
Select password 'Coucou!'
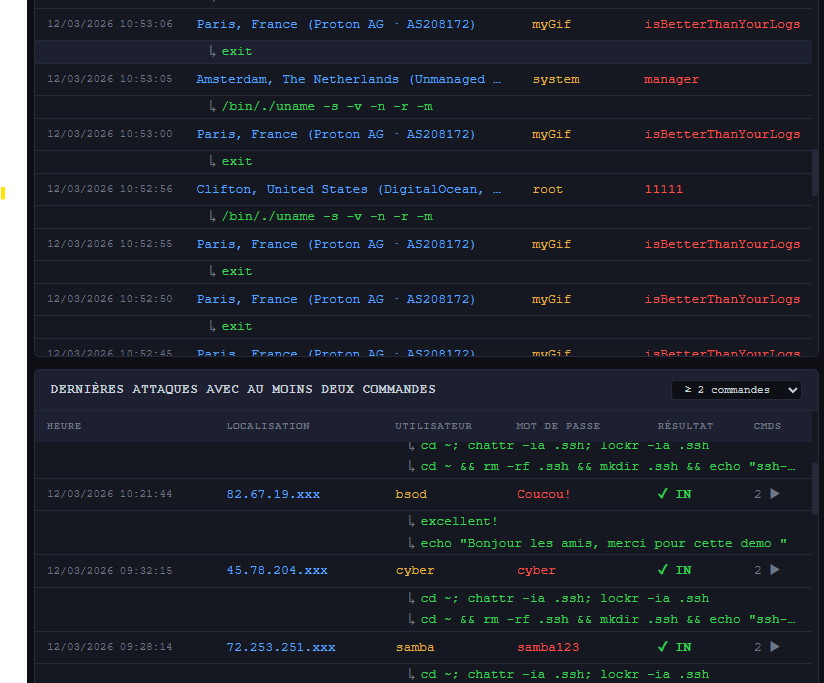point(543,494)
